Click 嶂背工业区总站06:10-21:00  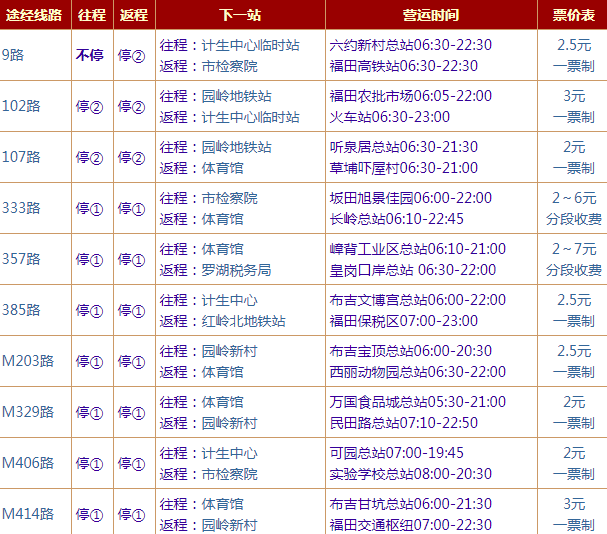[x=418, y=249]
